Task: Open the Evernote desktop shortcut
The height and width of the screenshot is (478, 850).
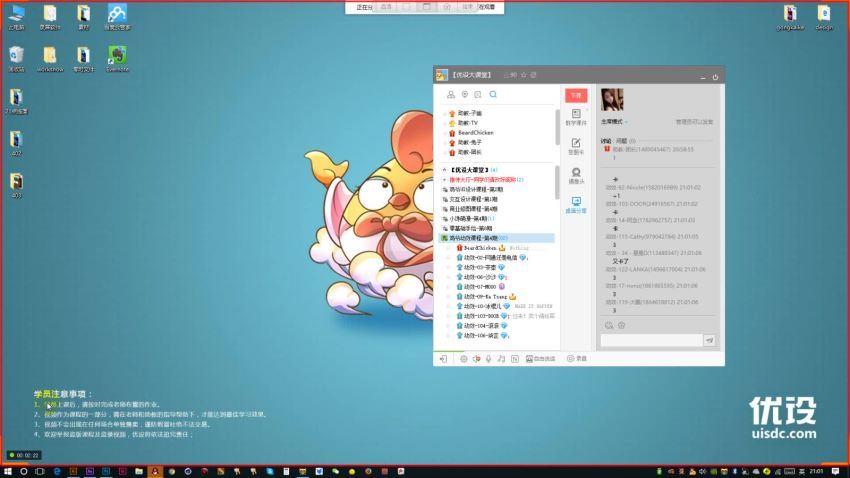Action: (x=117, y=59)
